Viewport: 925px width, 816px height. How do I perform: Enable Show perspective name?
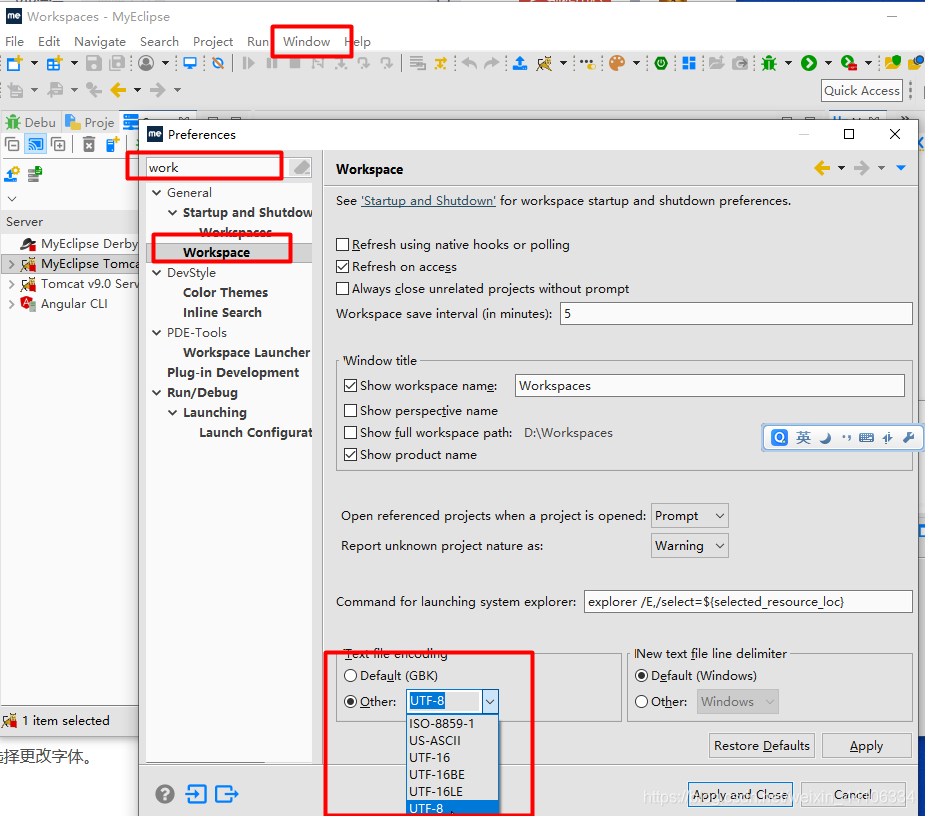point(350,411)
